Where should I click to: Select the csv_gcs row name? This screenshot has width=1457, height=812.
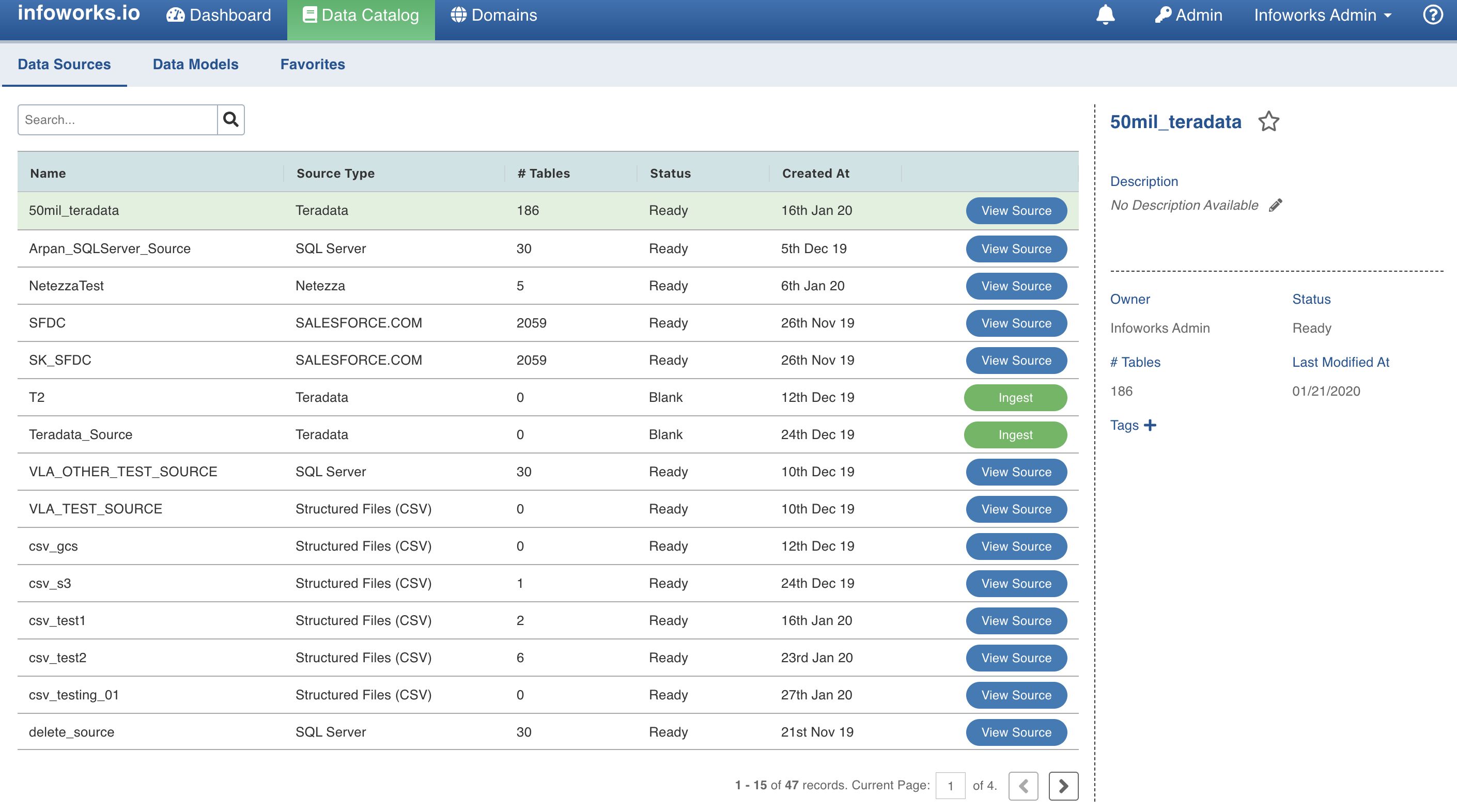[x=53, y=546]
